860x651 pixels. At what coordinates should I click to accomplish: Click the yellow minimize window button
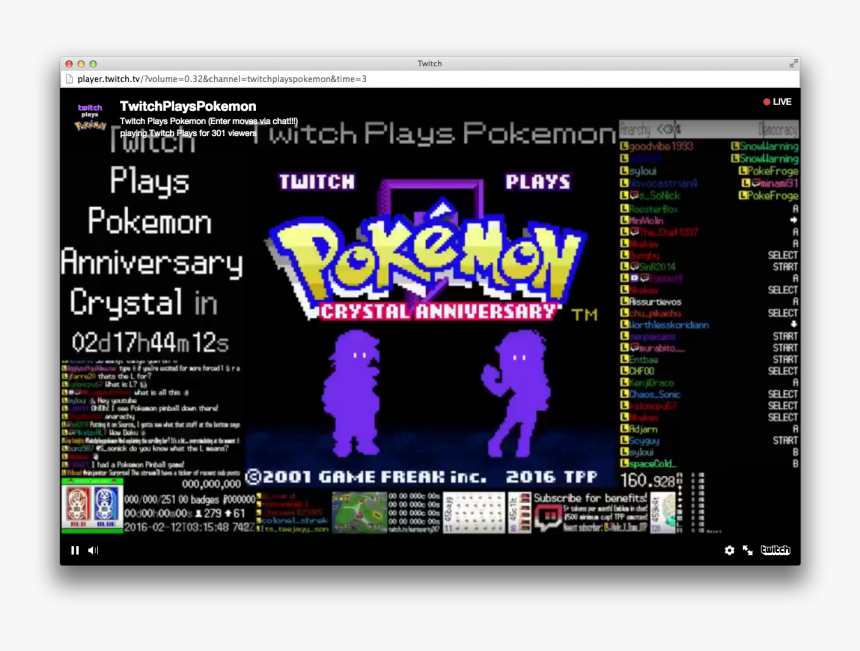(x=81, y=64)
